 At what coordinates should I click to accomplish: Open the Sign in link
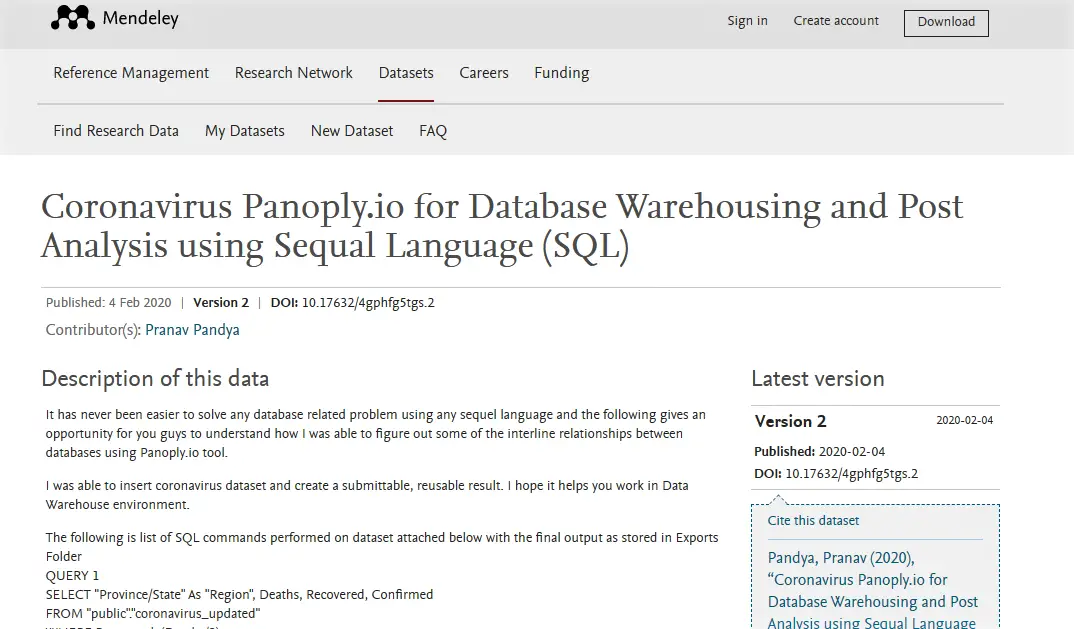point(747,21)
